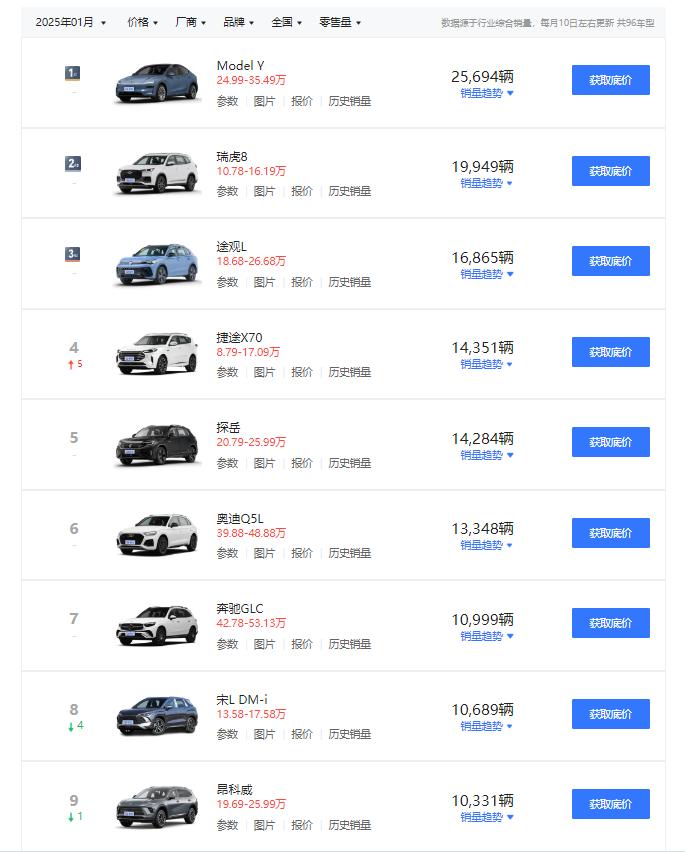Screen dimensions: 685x852
Task: Open the Model Y car thumbnail
Action: [156, 83]
